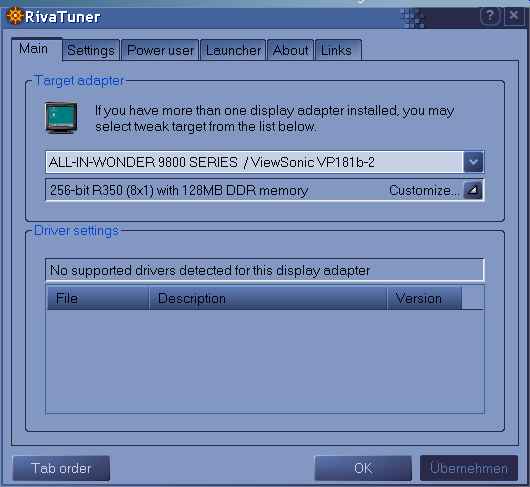The height and width of the screenshot is (487, 530).
Task: Click the Customize... text label
Action: pos(424,190)
